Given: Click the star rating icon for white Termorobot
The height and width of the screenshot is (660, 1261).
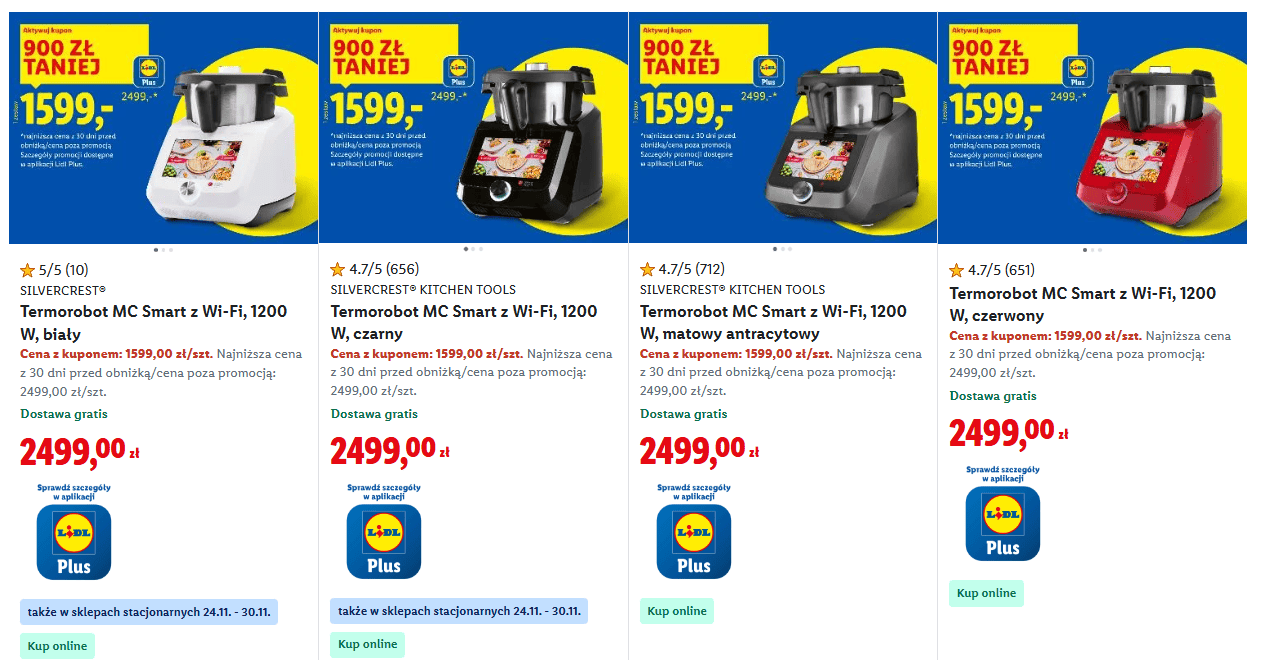Looking at the screenshot, I should [28, 269].
